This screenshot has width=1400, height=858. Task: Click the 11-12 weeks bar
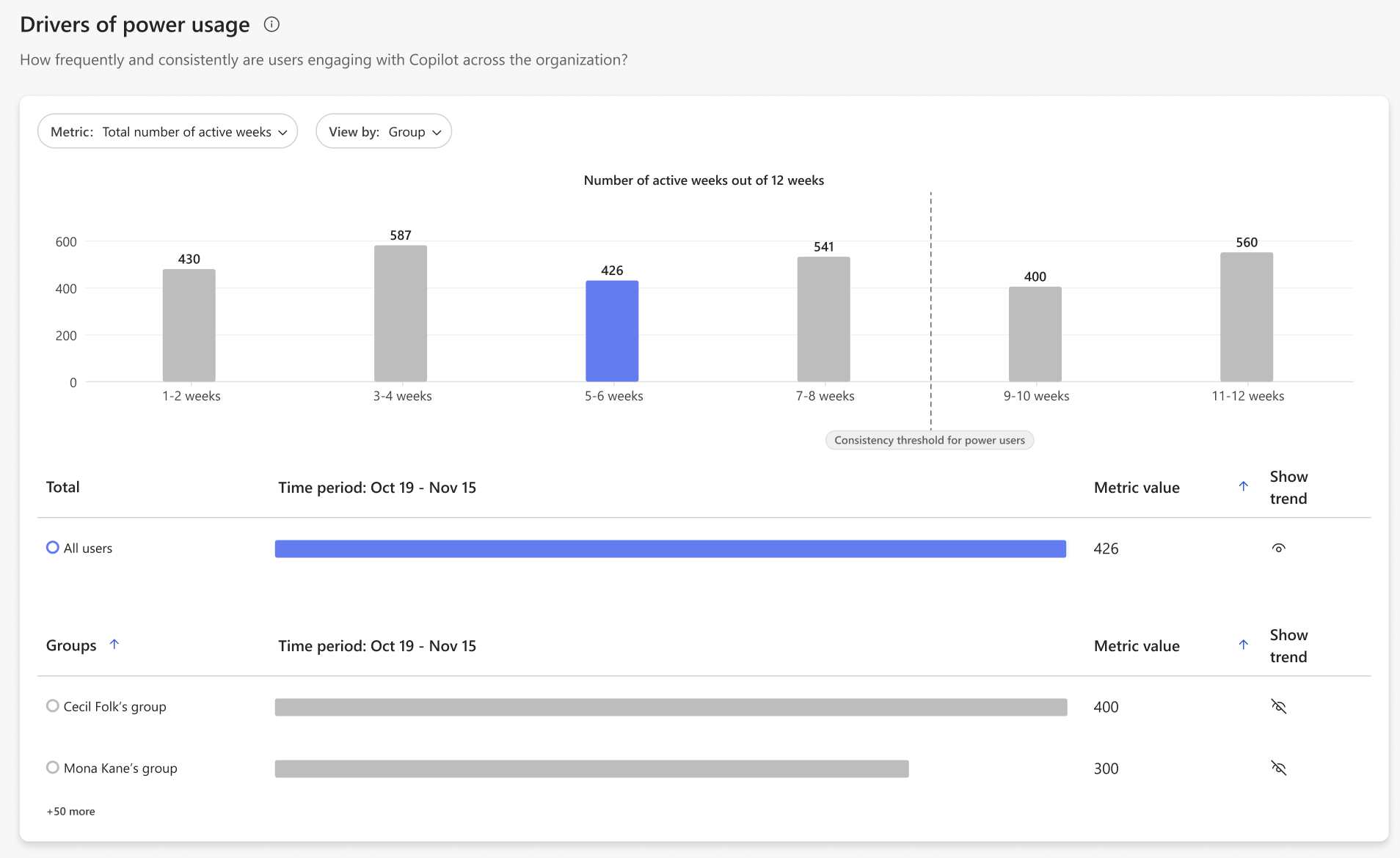(1247, 317)
